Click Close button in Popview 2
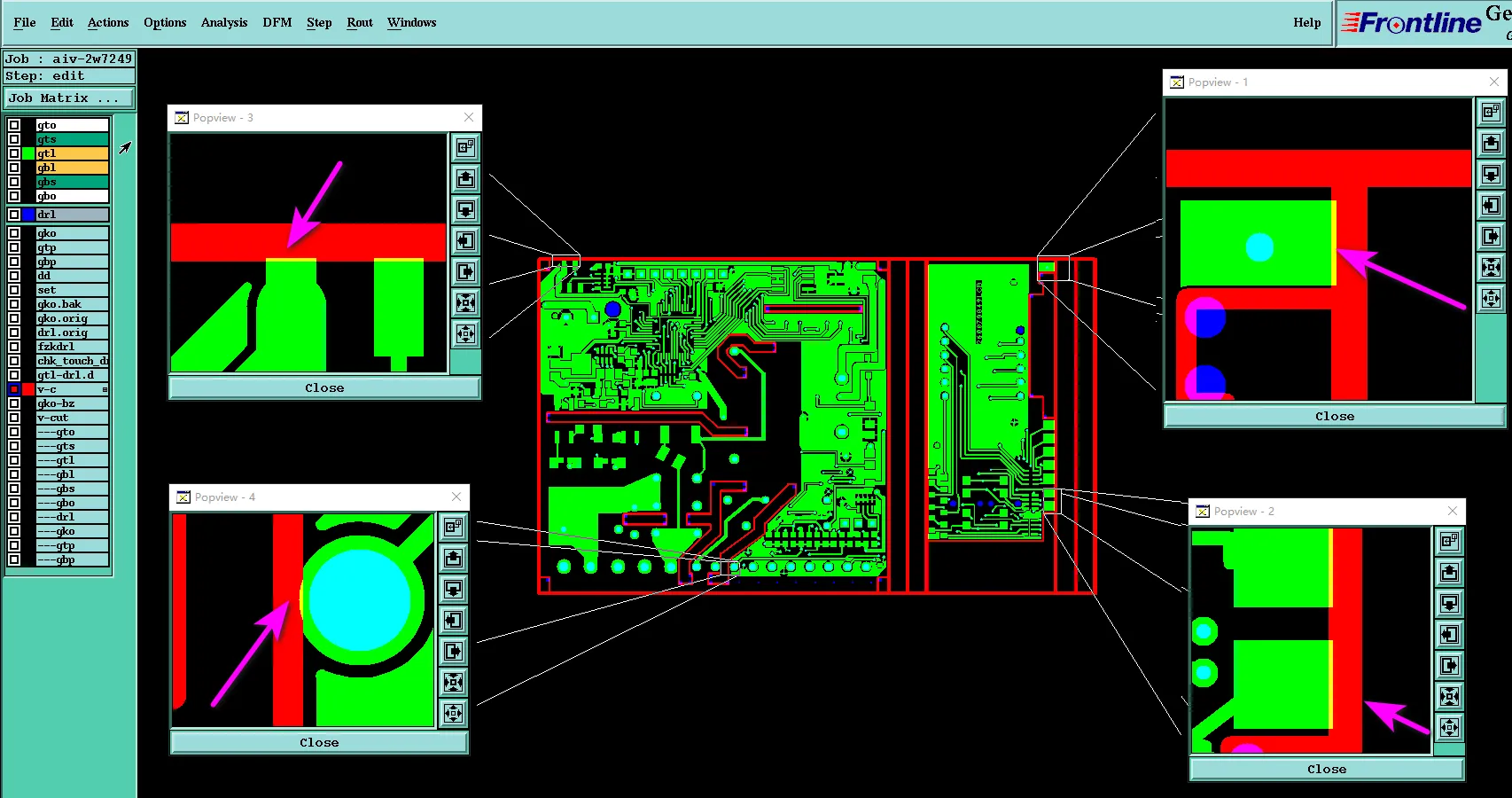Image resolution: width=1512 pixels, height=798 pixels. coord(1327,770)
